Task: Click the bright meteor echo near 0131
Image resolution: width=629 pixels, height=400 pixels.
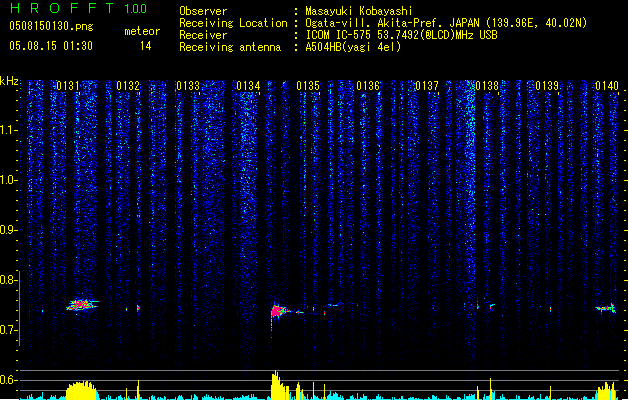Action: click(x=82, y=305)
